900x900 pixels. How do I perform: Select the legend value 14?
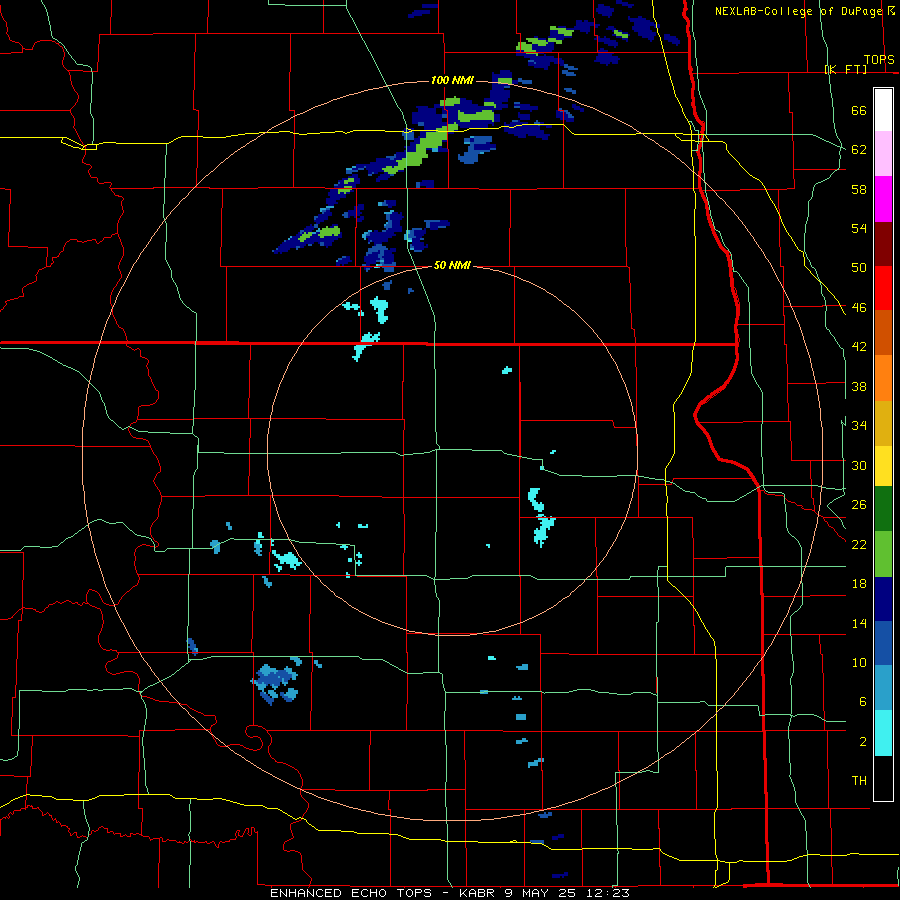tap(859, 623)
